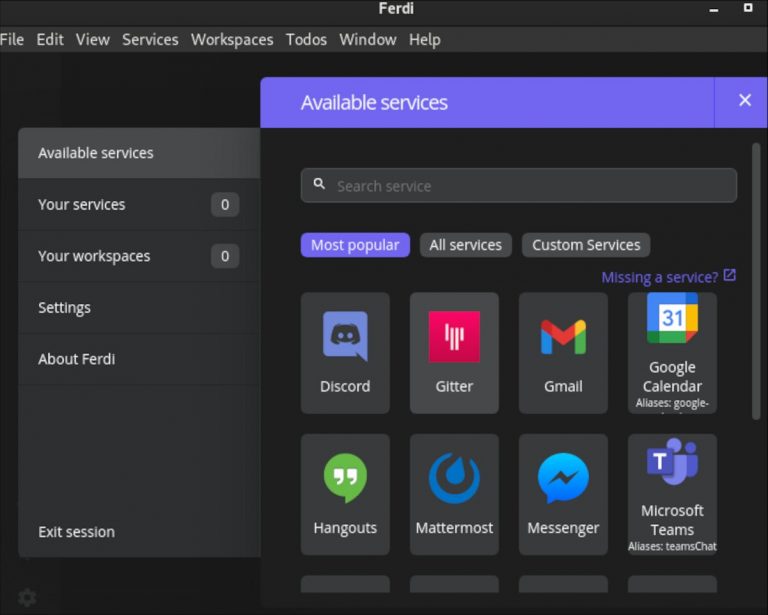Show the Most popular services filter

[x=355, y=245]
